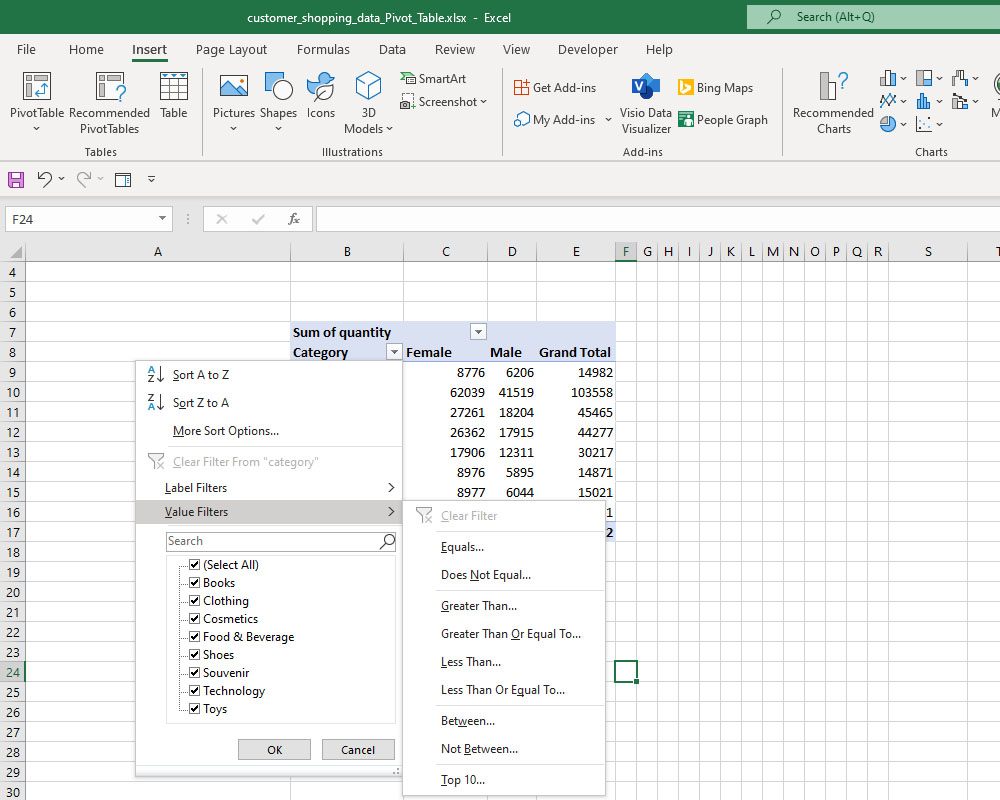Open the column labels filter dropdown
This screenshot has height=800, width=1000.
[478, 332]
